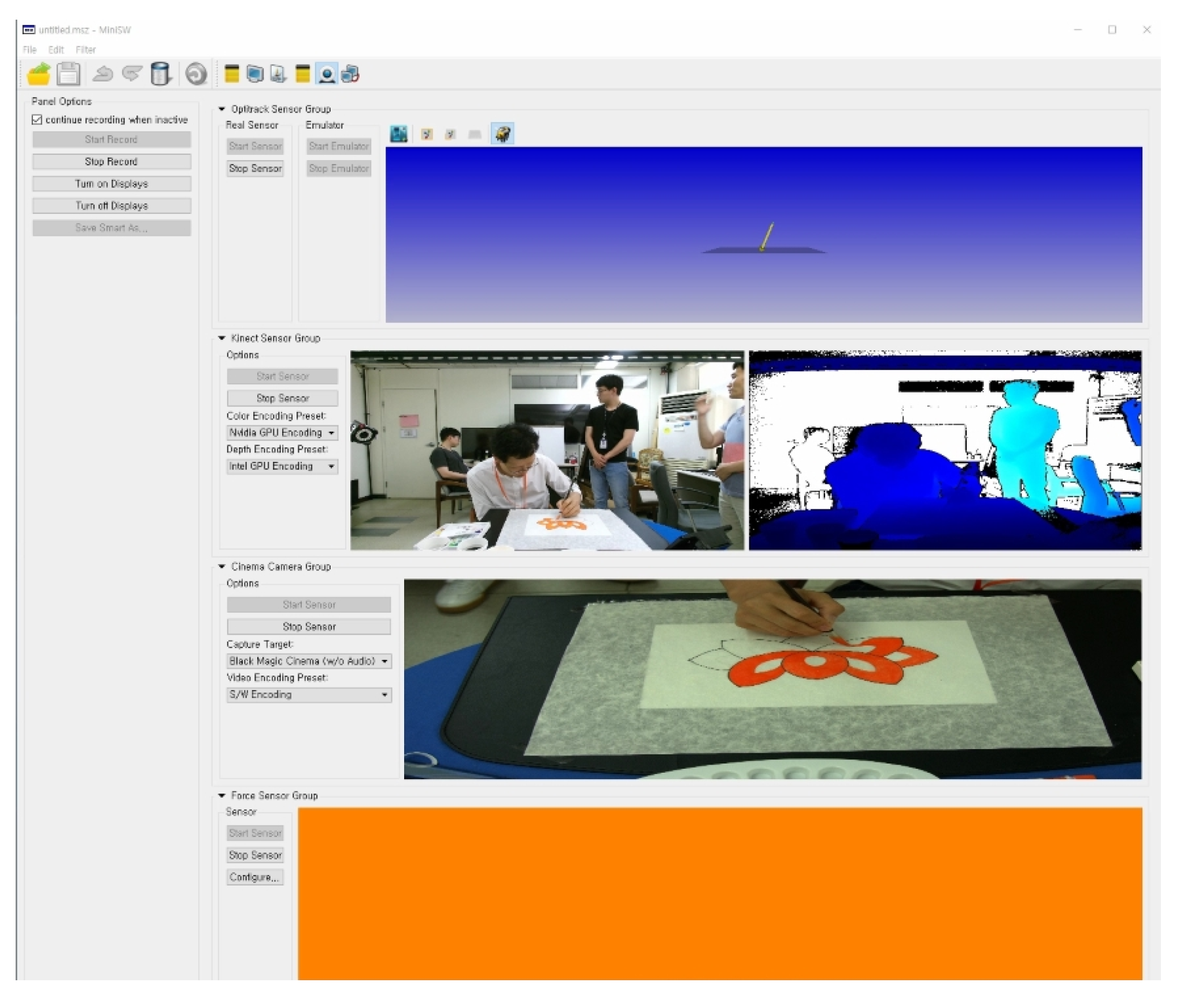Open the File menu
The image size is (1180, 1008).
coord(29,50)
